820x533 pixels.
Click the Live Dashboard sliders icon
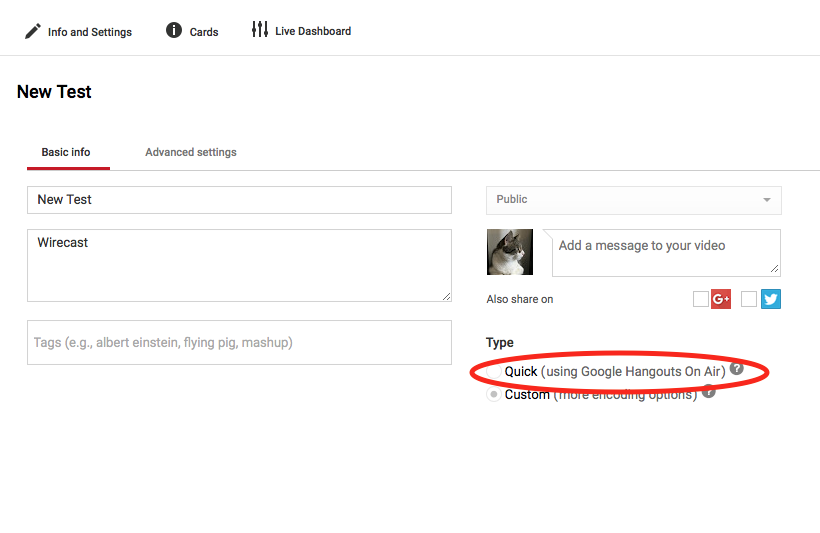coord(260,30)
